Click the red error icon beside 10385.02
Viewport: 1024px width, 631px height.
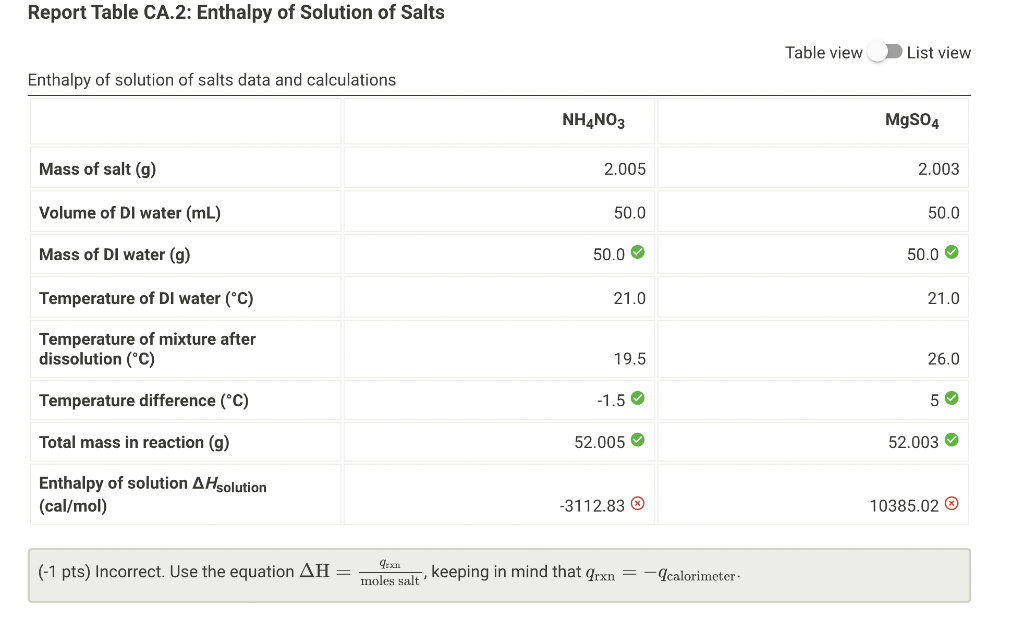[953, 505]
